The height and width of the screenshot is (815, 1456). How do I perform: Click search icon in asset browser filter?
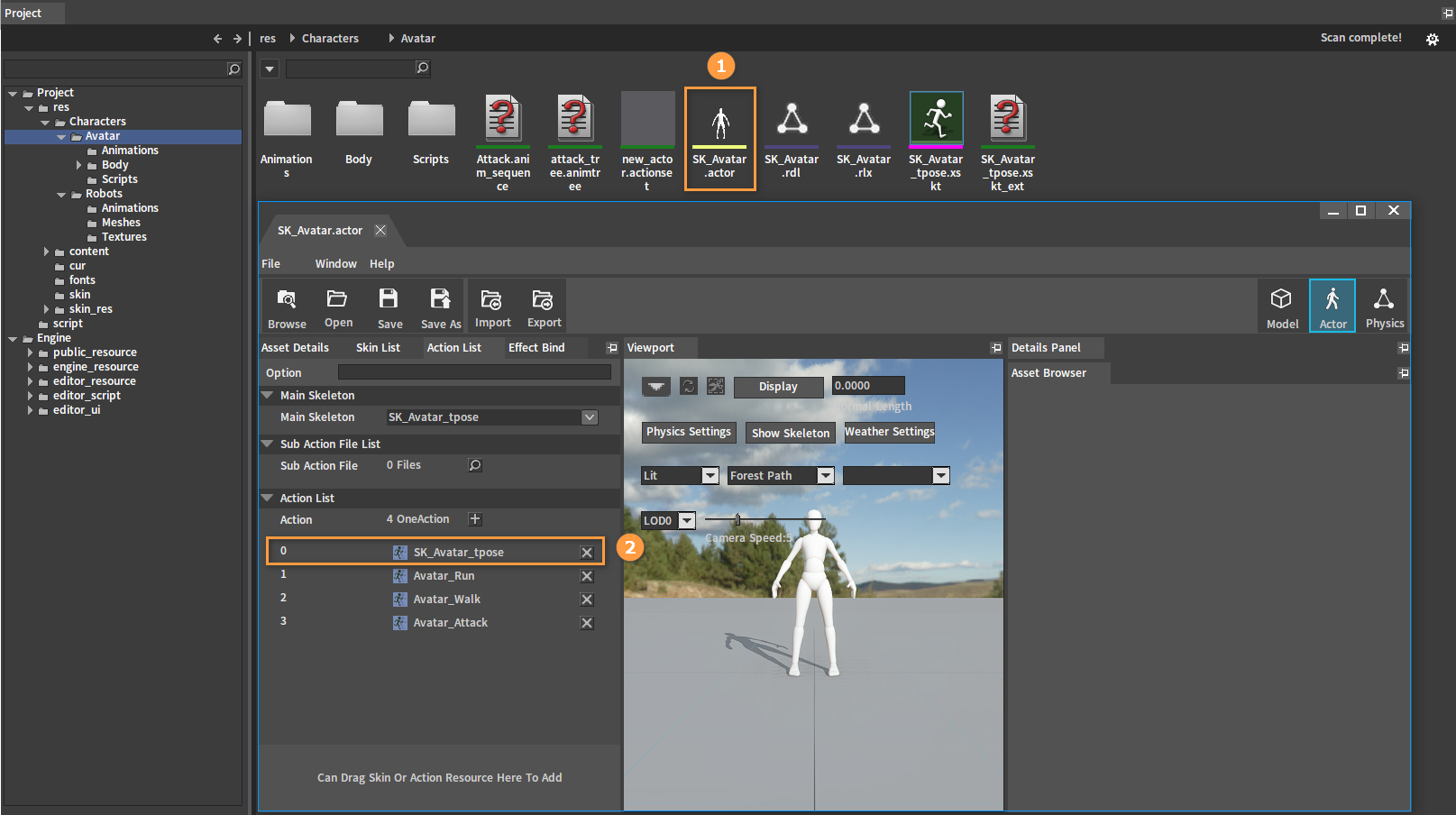(x=422, y=68)
